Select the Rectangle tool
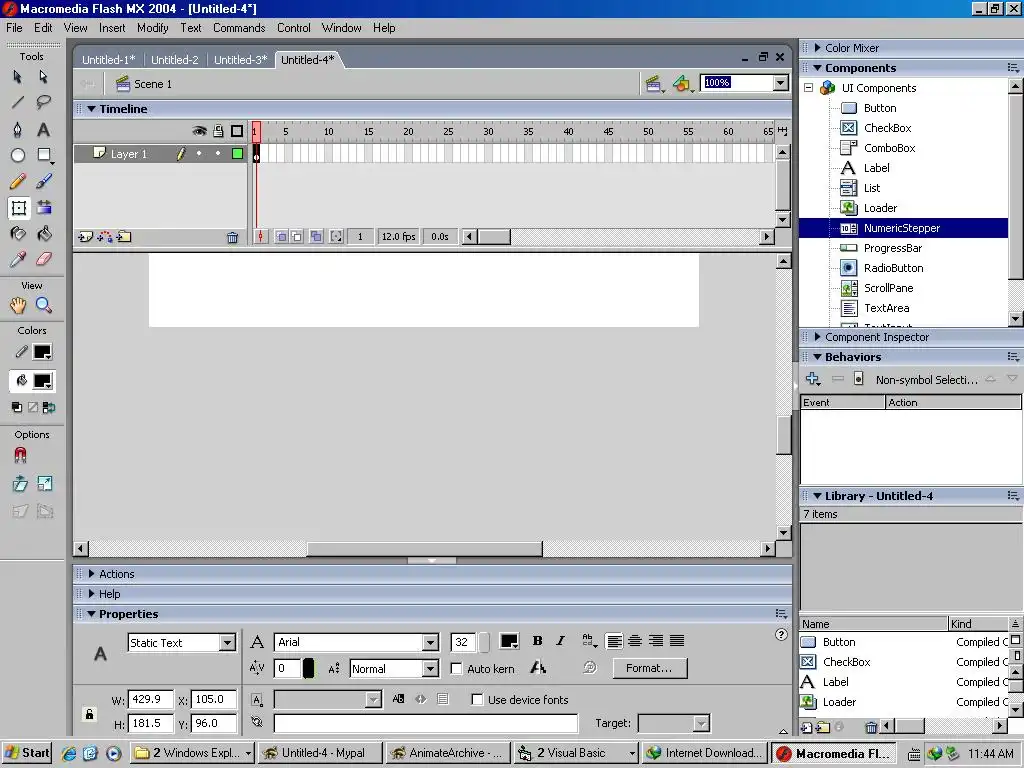The width and height of the screenshot is (1024, 768). click(44, 155)
